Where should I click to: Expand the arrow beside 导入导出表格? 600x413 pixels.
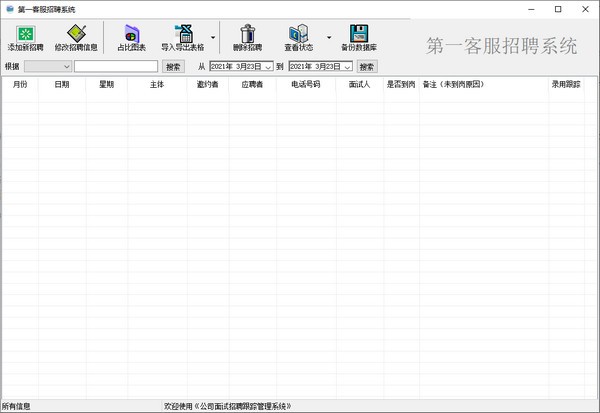coord(212,38)
